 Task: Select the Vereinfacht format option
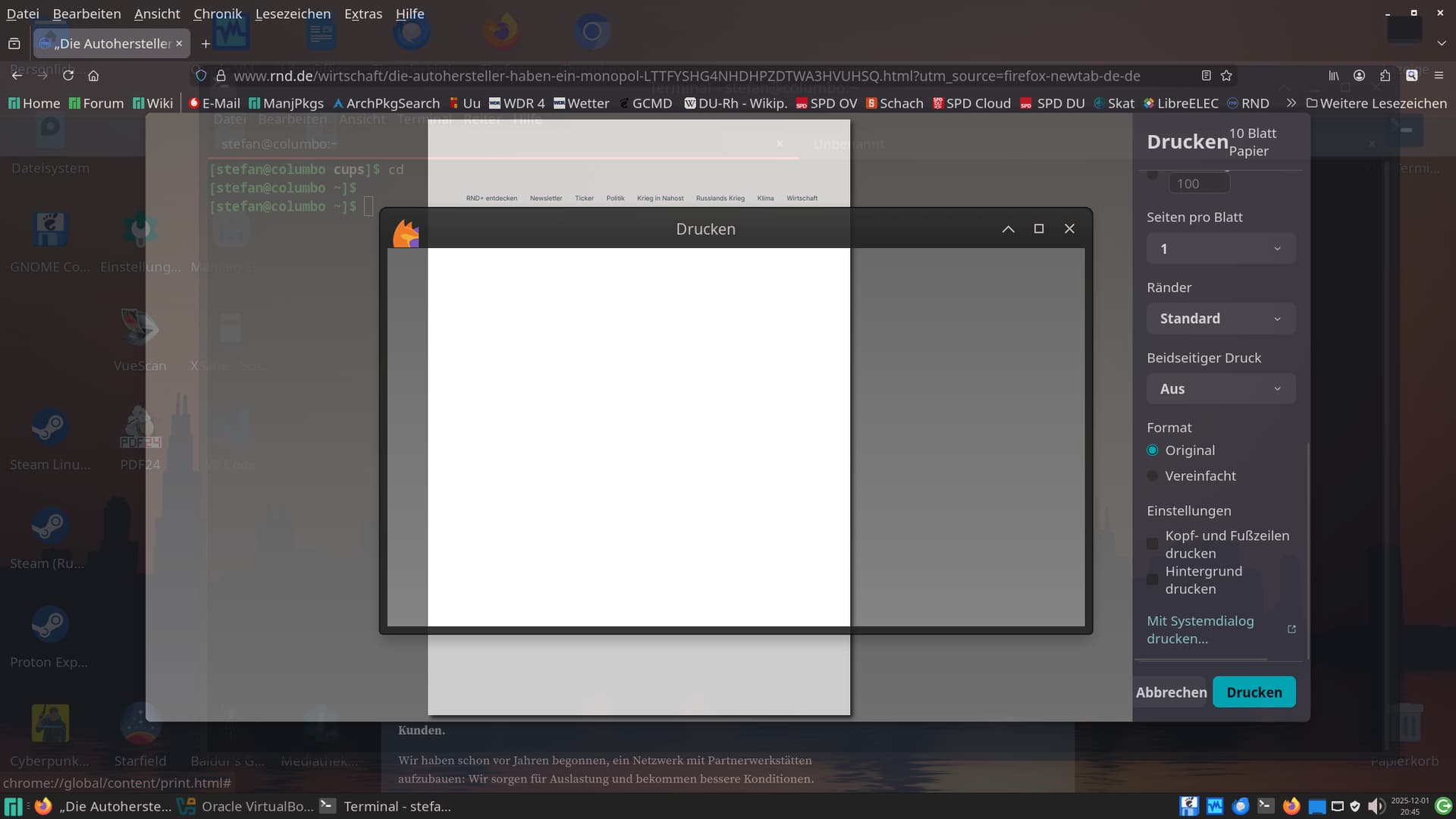(1153, 476)
